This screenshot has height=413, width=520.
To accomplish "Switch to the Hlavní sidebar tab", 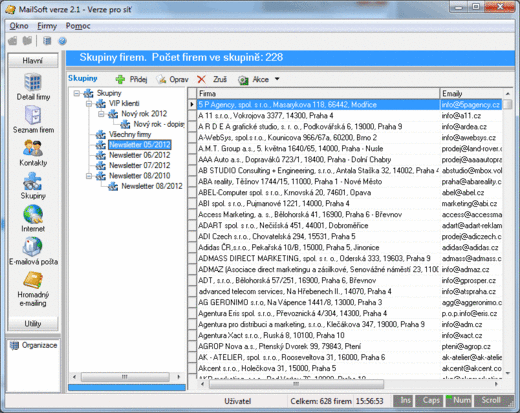I will (33, 61).
